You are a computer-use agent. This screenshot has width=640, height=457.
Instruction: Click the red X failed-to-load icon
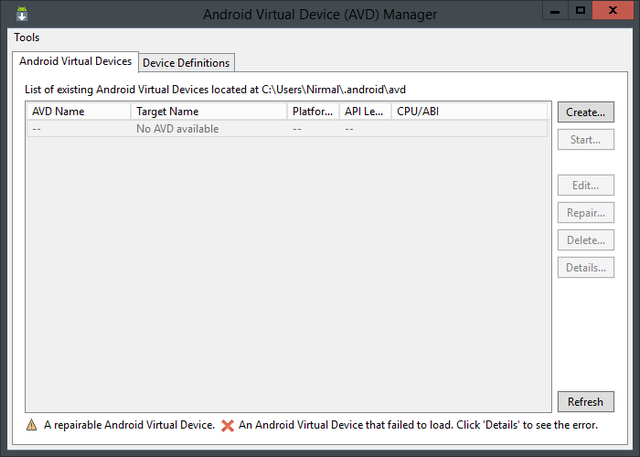point(227,426)
